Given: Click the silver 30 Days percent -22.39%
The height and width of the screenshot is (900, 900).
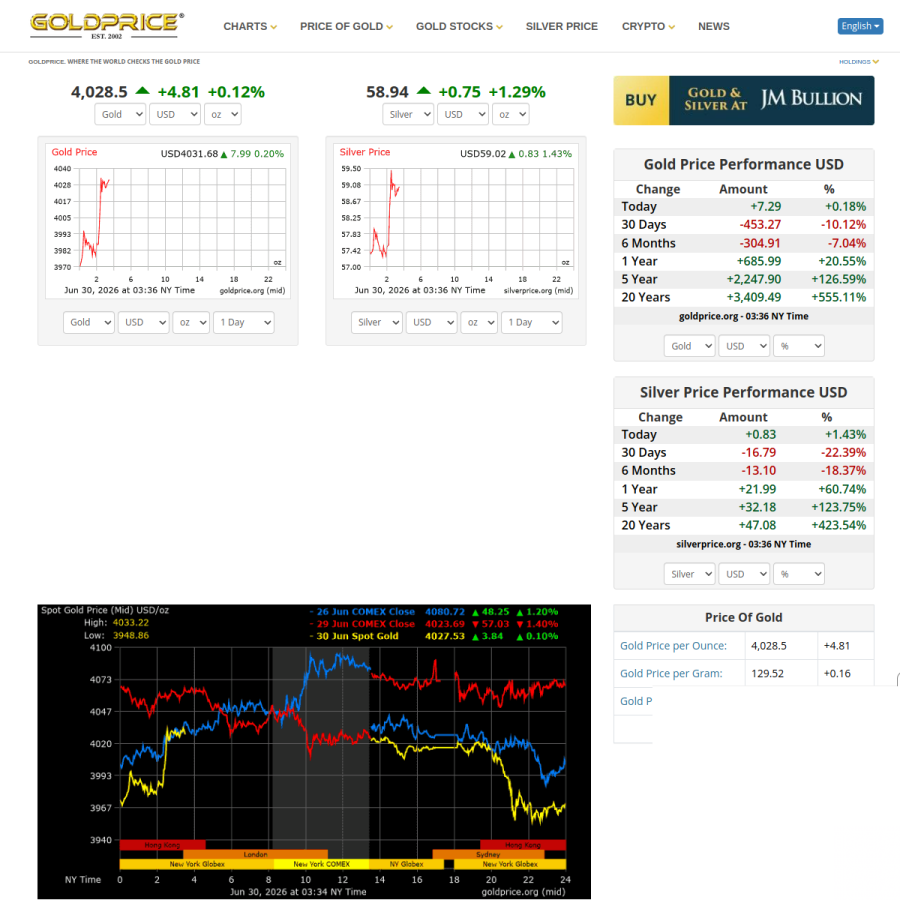Looking at the screenshot, I should click(843, 452).
